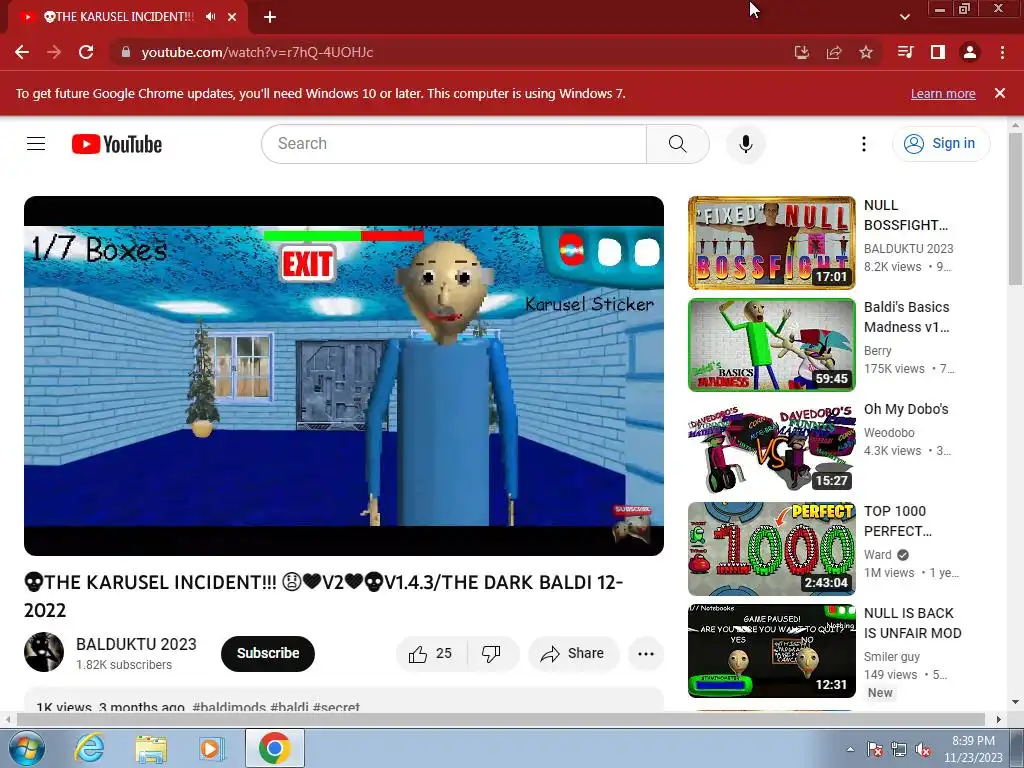This screenshot has width=1024, height=768.
Task: Click the forward navigation arrow
Action: 54,52
